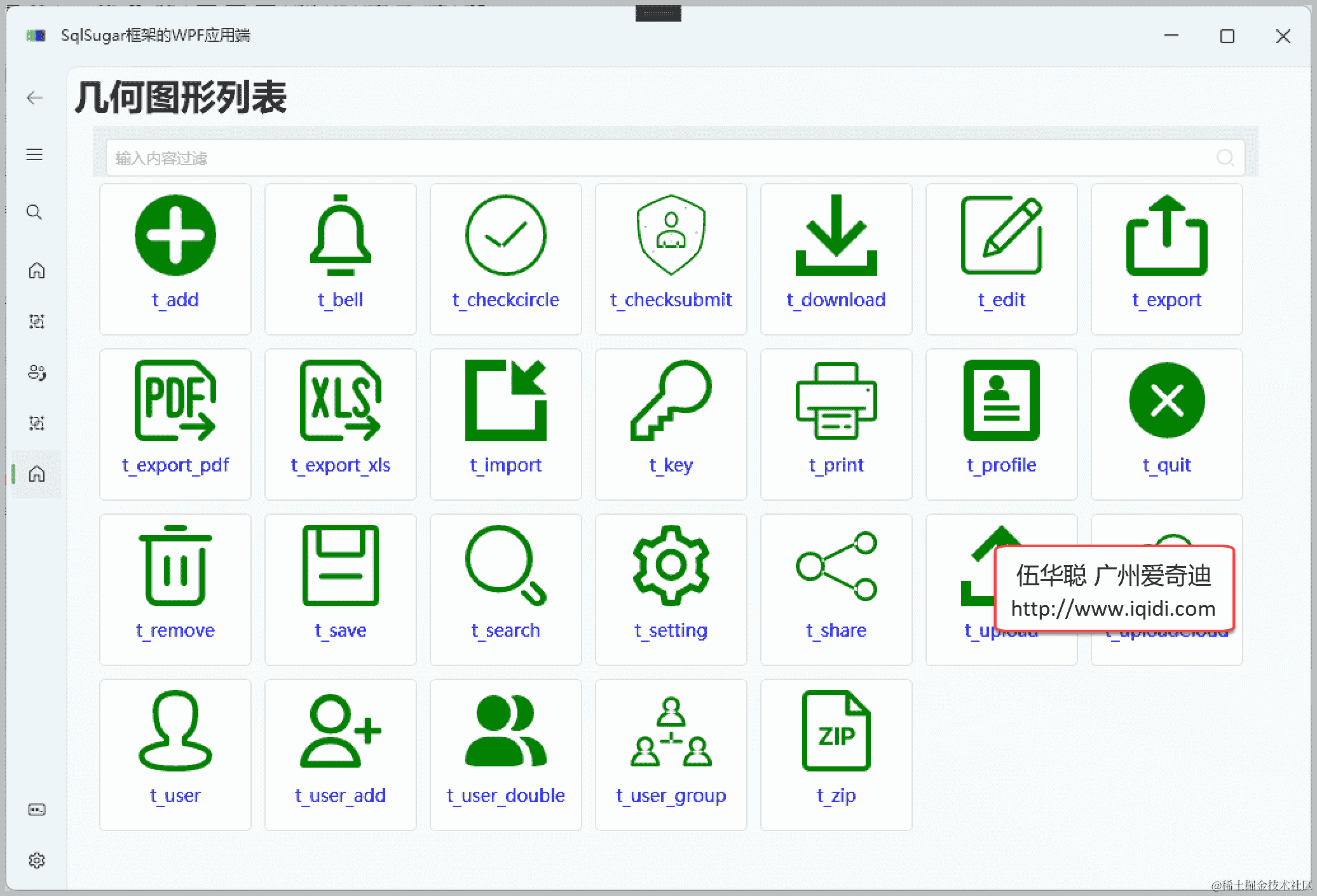Choose the t_search magnifier tile

506,590
